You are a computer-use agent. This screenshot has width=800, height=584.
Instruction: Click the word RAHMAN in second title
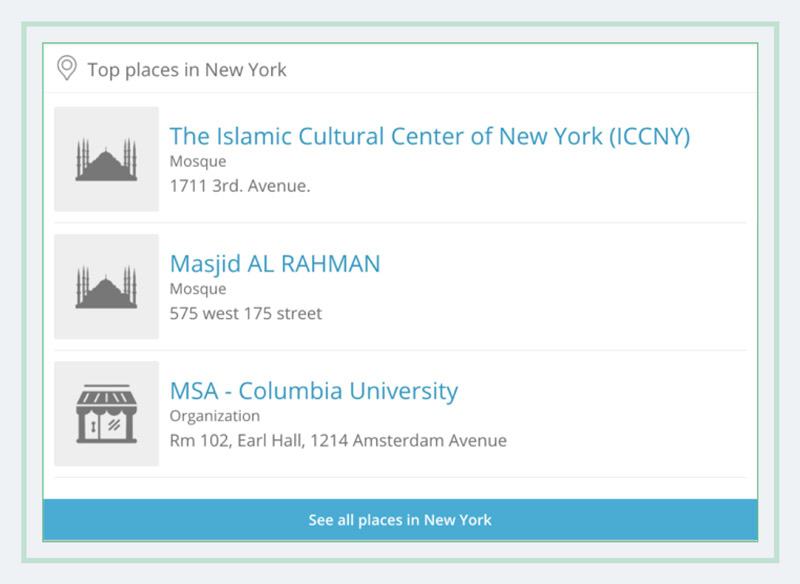click(331, 264)
